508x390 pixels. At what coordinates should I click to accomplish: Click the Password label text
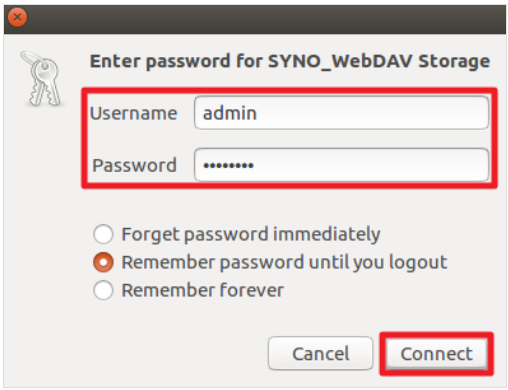(x=134, y=165)
